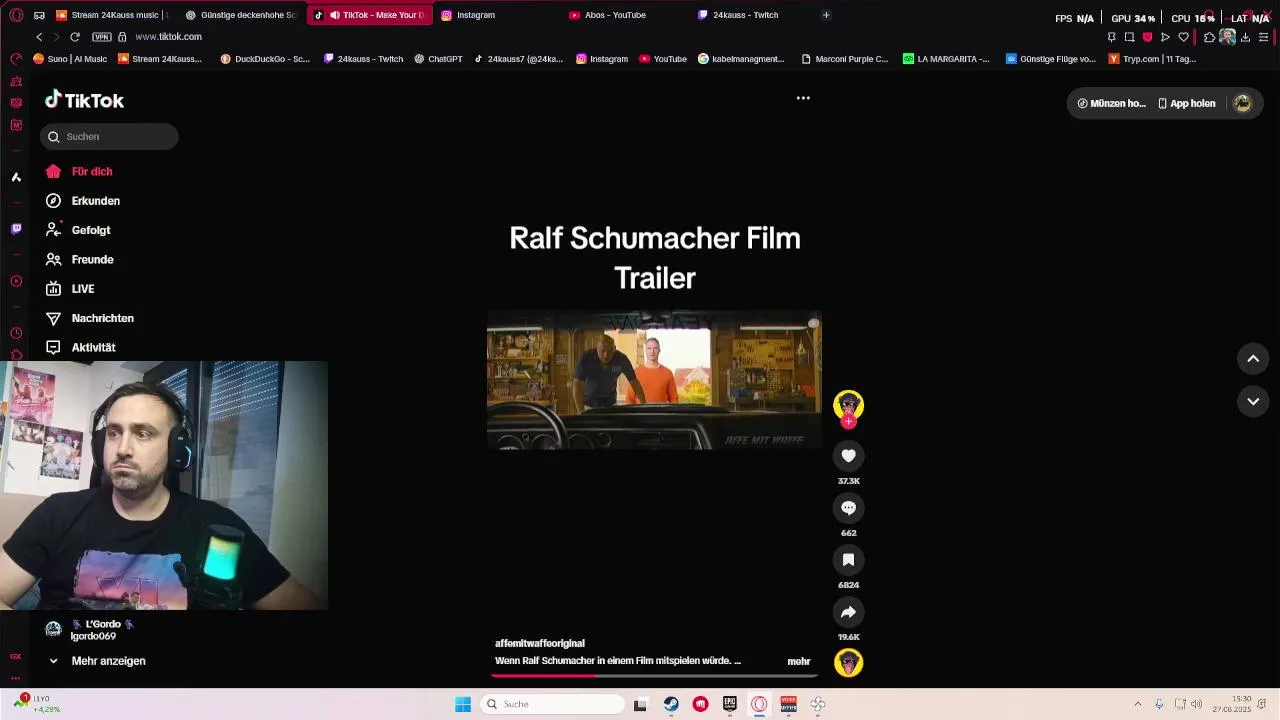Open browser downloads icon

(1245, 37)
